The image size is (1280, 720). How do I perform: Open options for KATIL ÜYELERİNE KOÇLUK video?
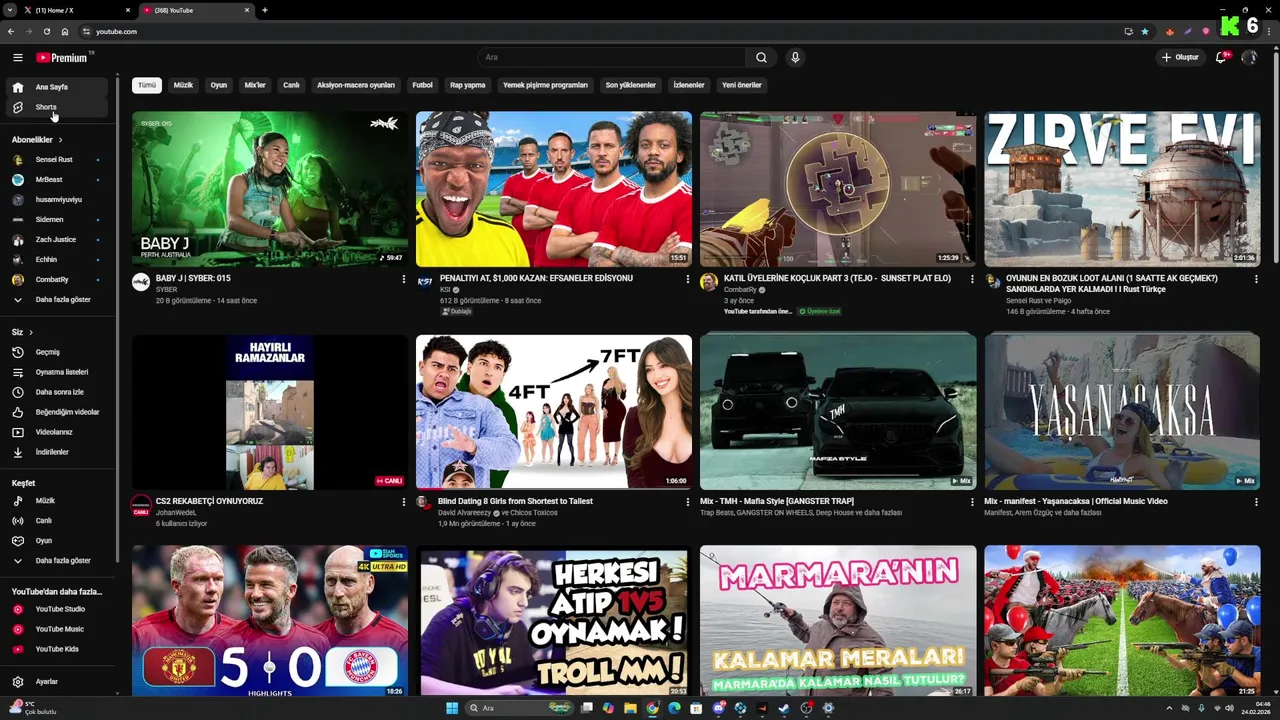point(972,279)
